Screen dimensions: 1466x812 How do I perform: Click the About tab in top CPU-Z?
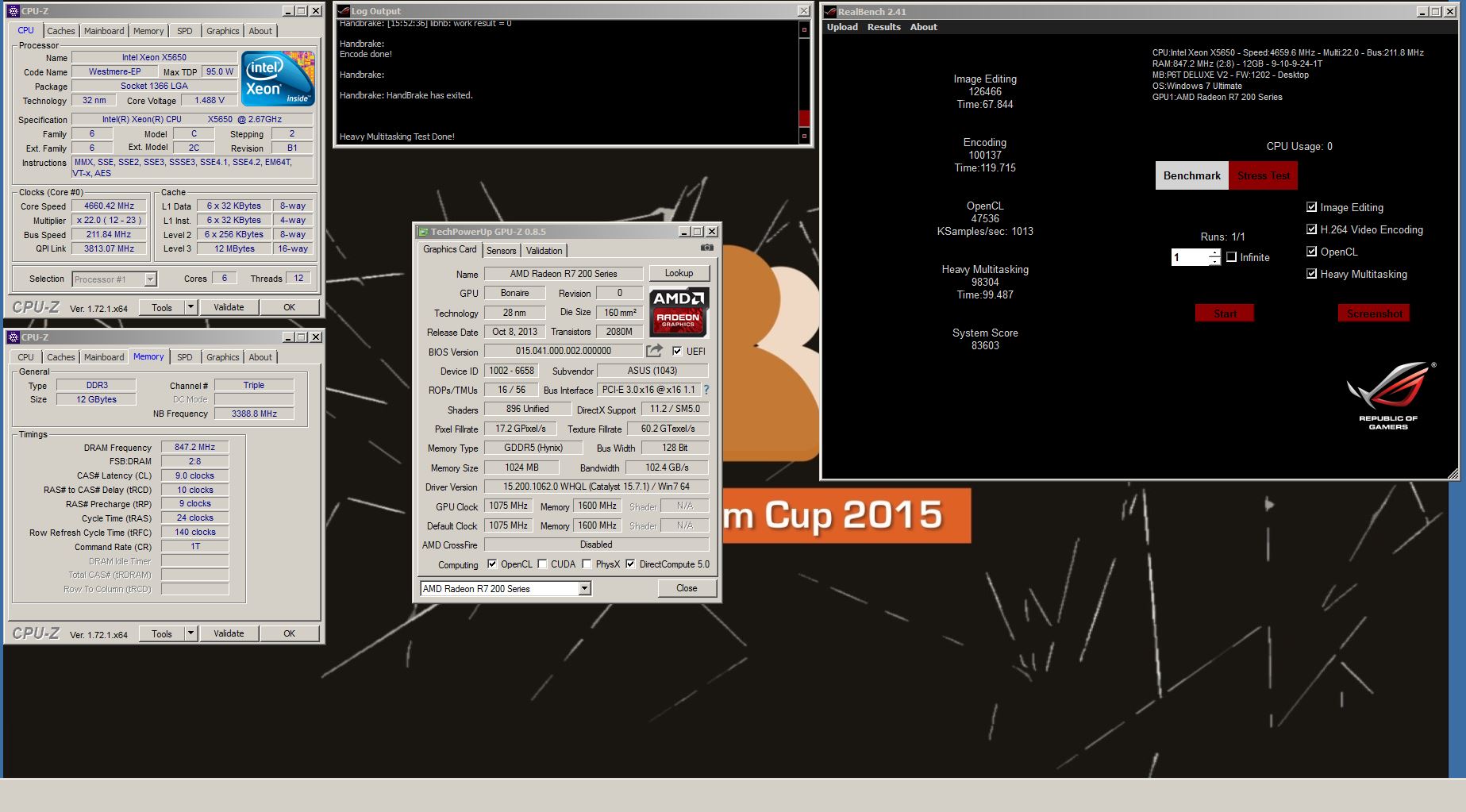pos(260,31)
